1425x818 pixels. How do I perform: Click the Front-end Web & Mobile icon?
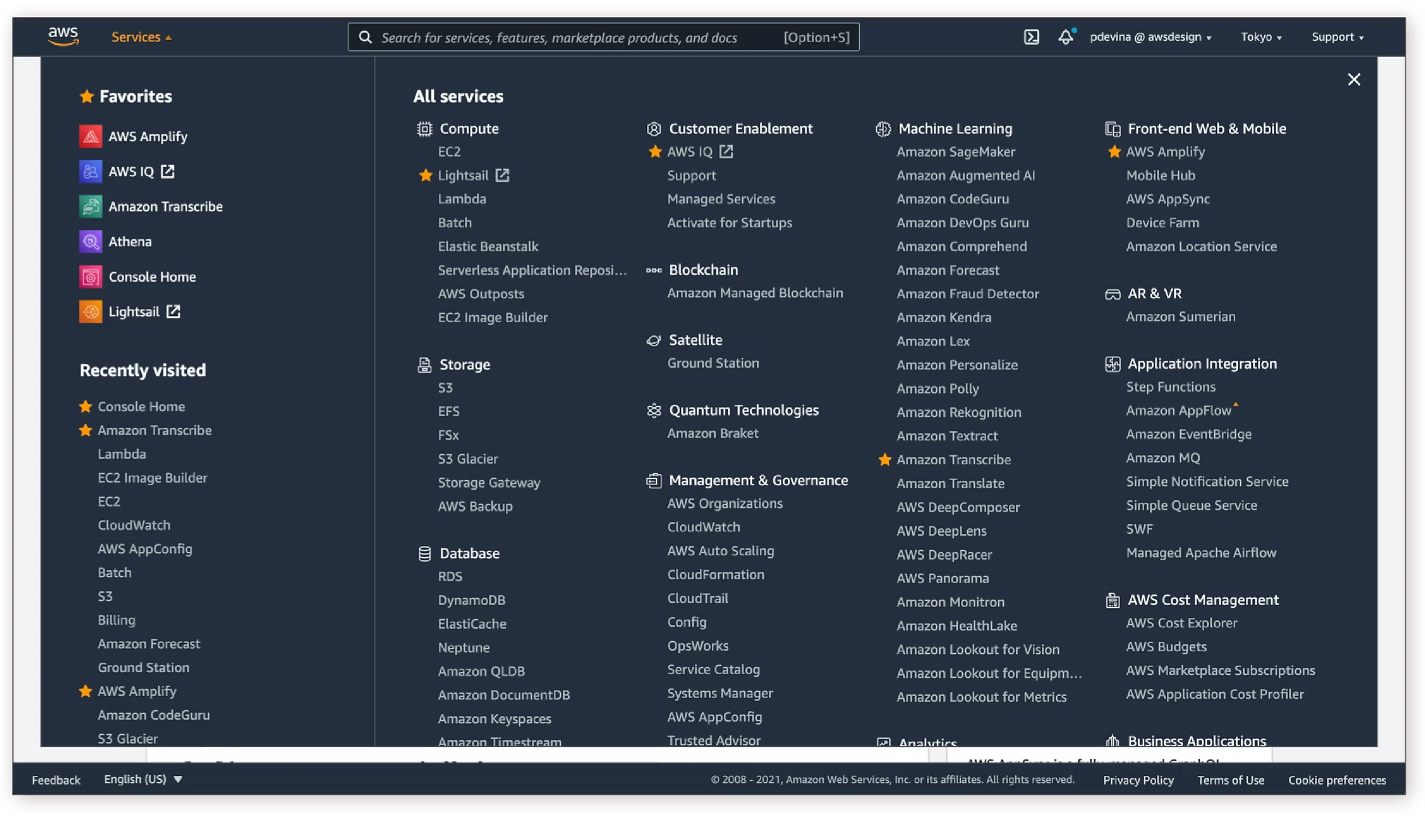[1112, 129]
